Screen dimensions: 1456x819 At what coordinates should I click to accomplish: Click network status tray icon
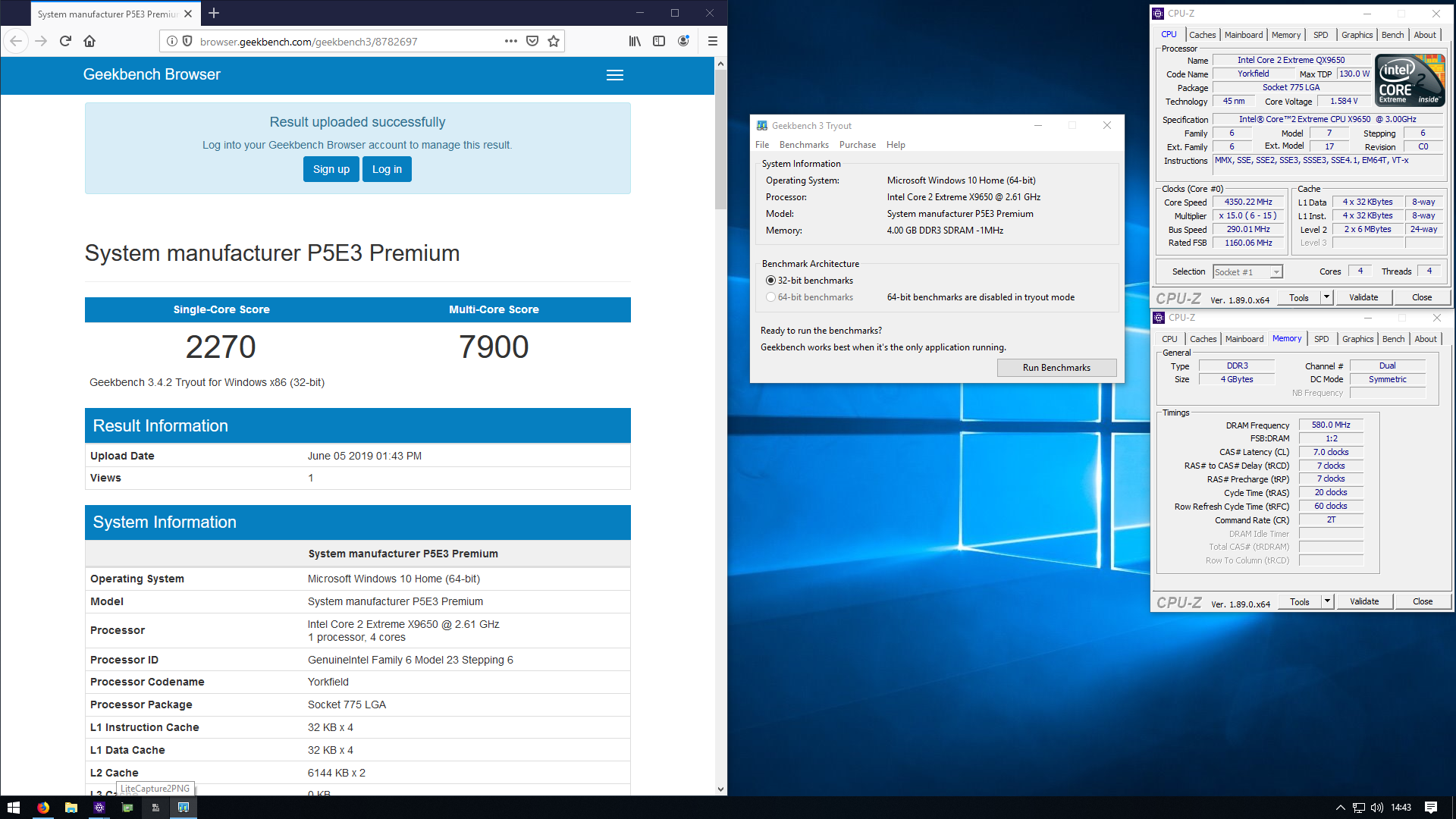[x=1359, y=808]
